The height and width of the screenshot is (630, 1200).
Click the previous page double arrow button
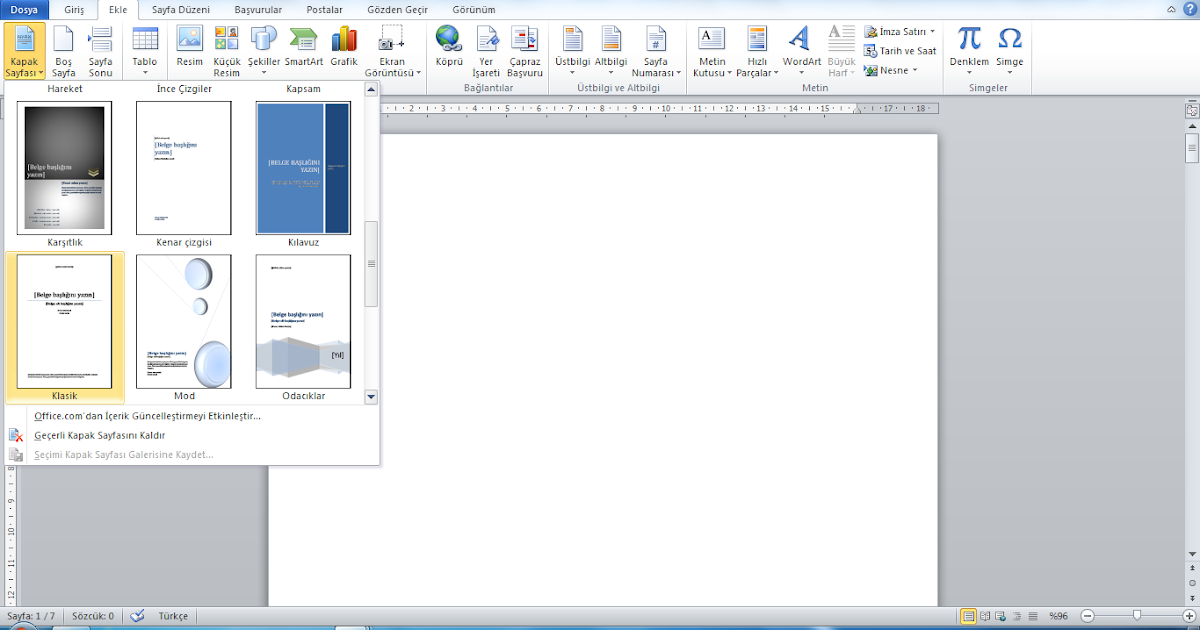pos(1192,568)
